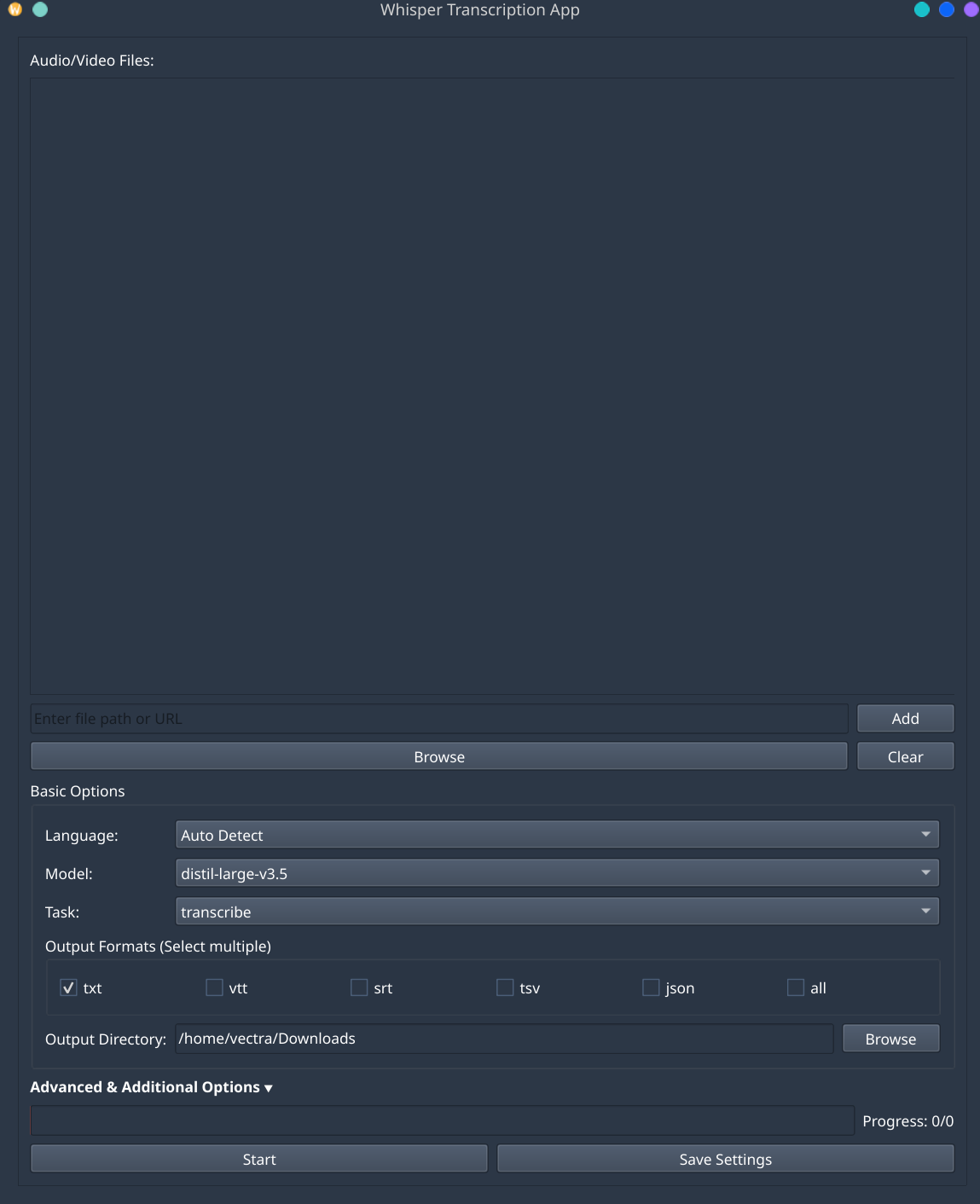Viewport: 980px width, 1204px height.
Task: Check the json output format
Action: pyautogui.click(x=651, y=987)
